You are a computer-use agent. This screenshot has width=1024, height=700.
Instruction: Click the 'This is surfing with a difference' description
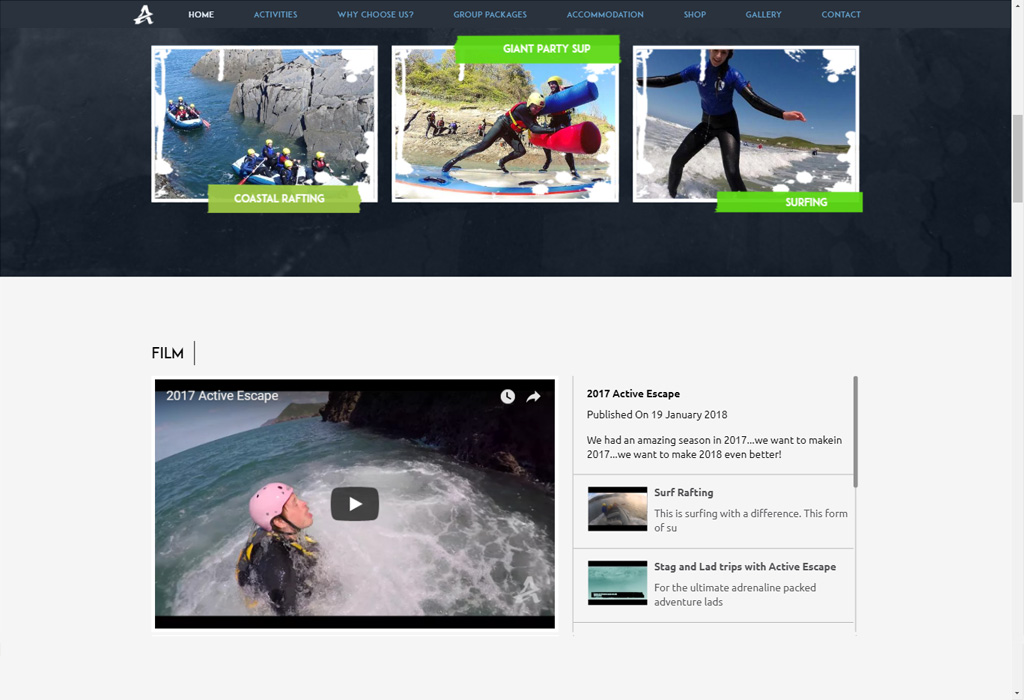pos(751,520)
